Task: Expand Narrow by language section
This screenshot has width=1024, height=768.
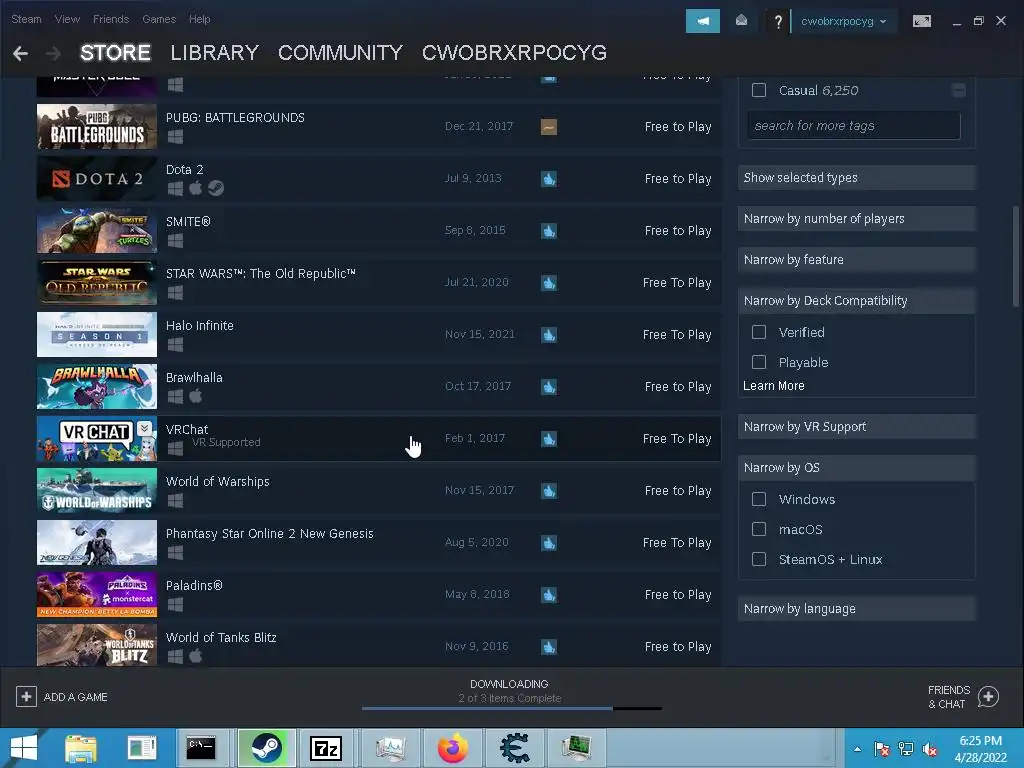Action: pos(857,609)
